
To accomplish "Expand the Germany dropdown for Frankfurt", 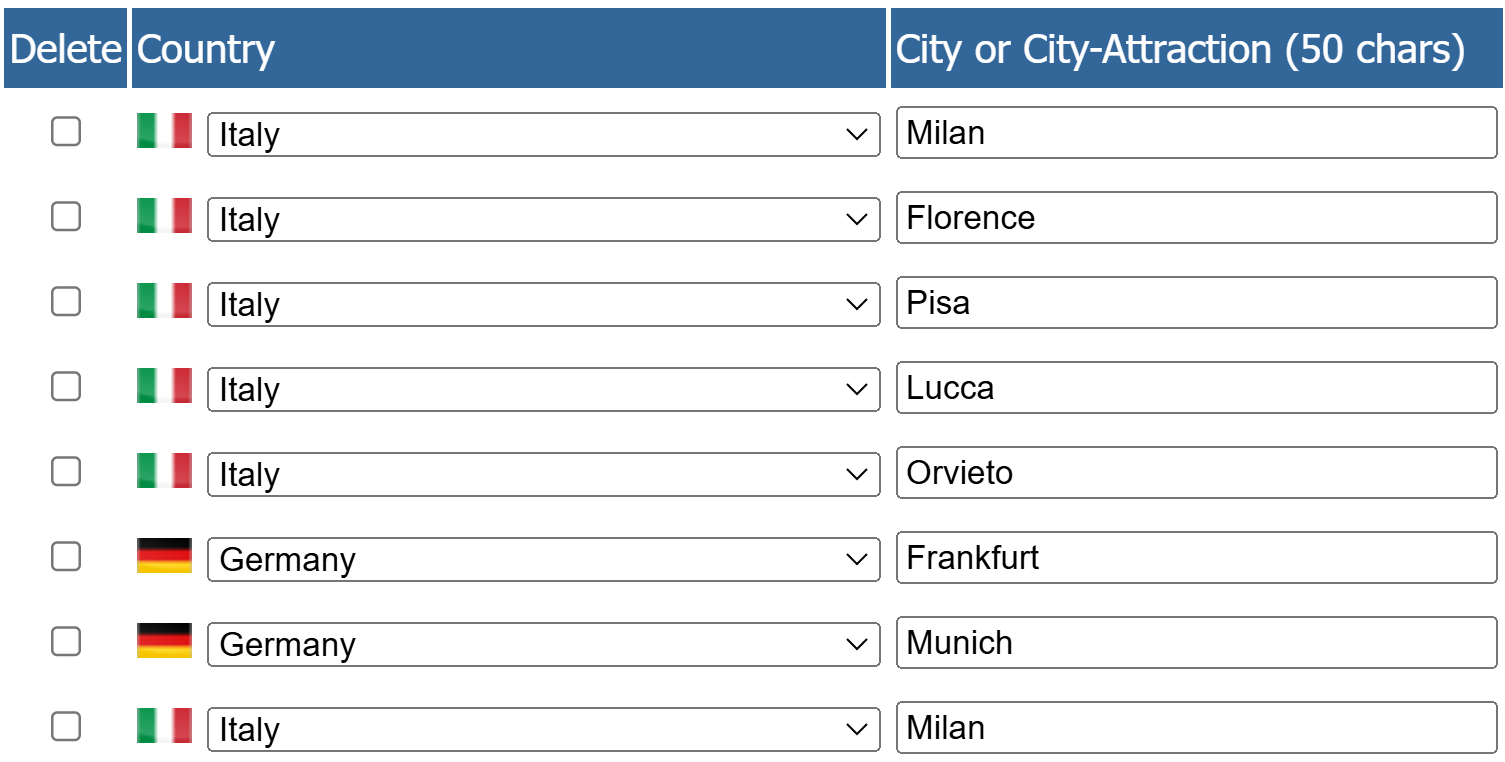I will [544, 559].
